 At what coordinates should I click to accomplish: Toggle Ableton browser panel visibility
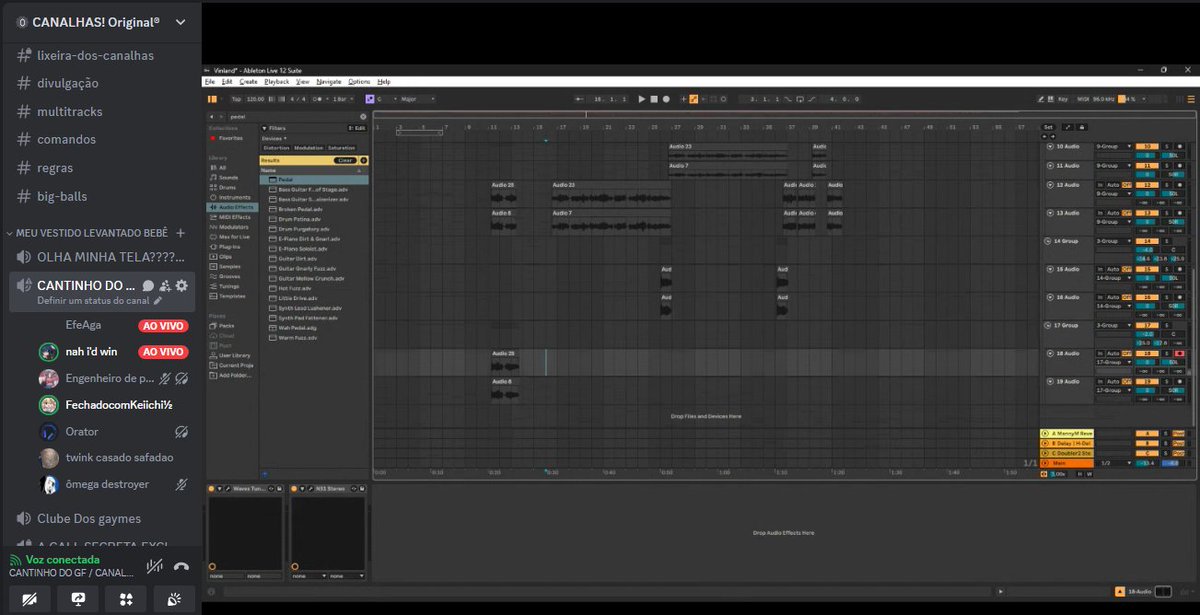coord(212,99)
